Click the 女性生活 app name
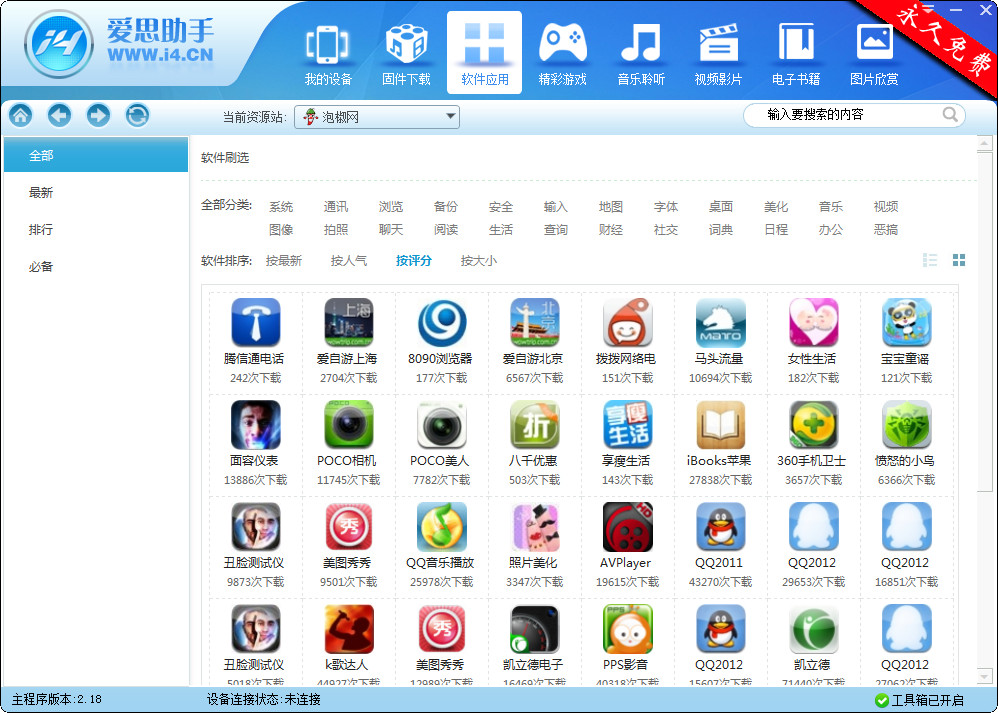 (x=812, y=358)
